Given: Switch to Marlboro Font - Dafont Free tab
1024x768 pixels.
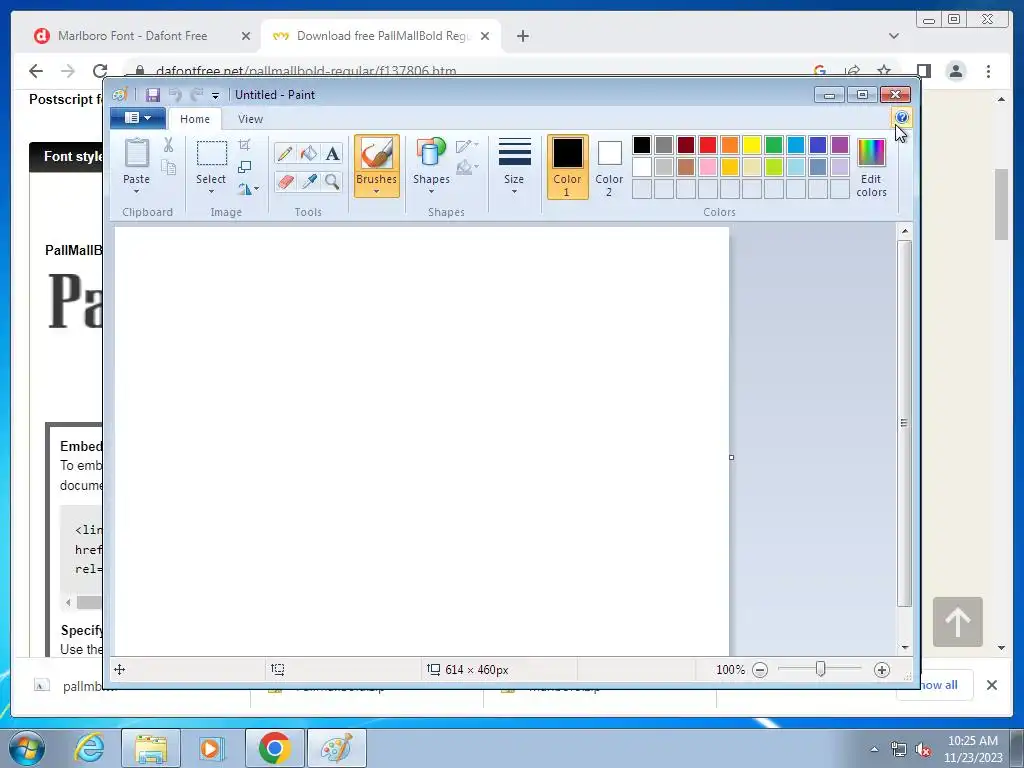Looking at the screenshot, I should pyautogui.click(x=133, y=36).
